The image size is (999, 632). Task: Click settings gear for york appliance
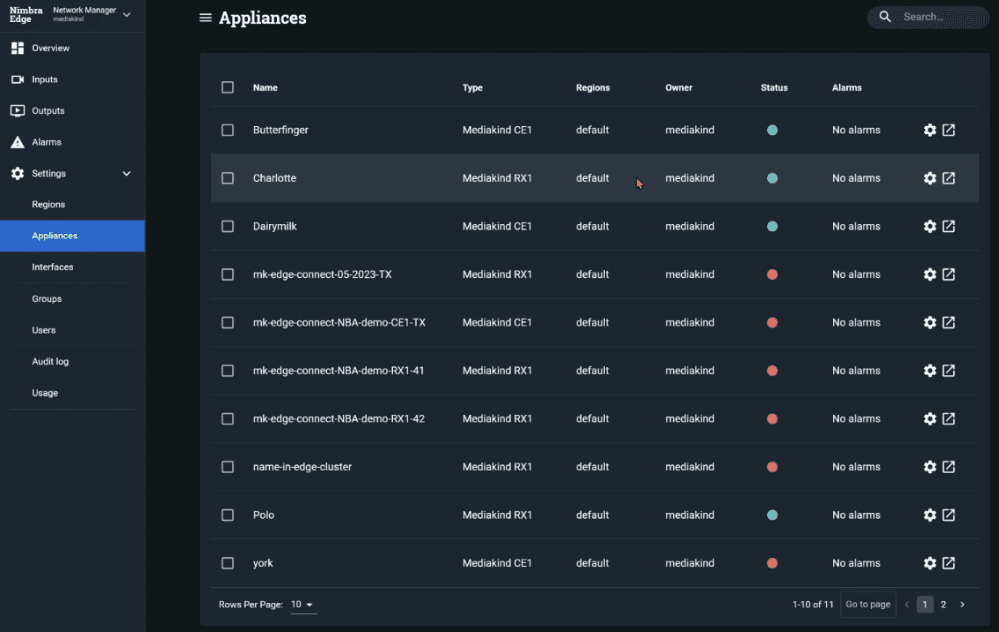(930, 563)
